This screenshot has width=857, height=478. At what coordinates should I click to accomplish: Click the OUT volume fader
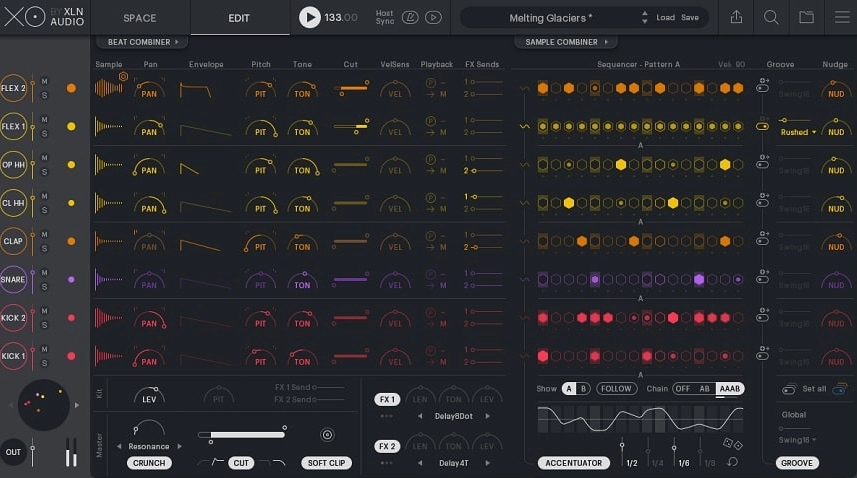[33, 451]
